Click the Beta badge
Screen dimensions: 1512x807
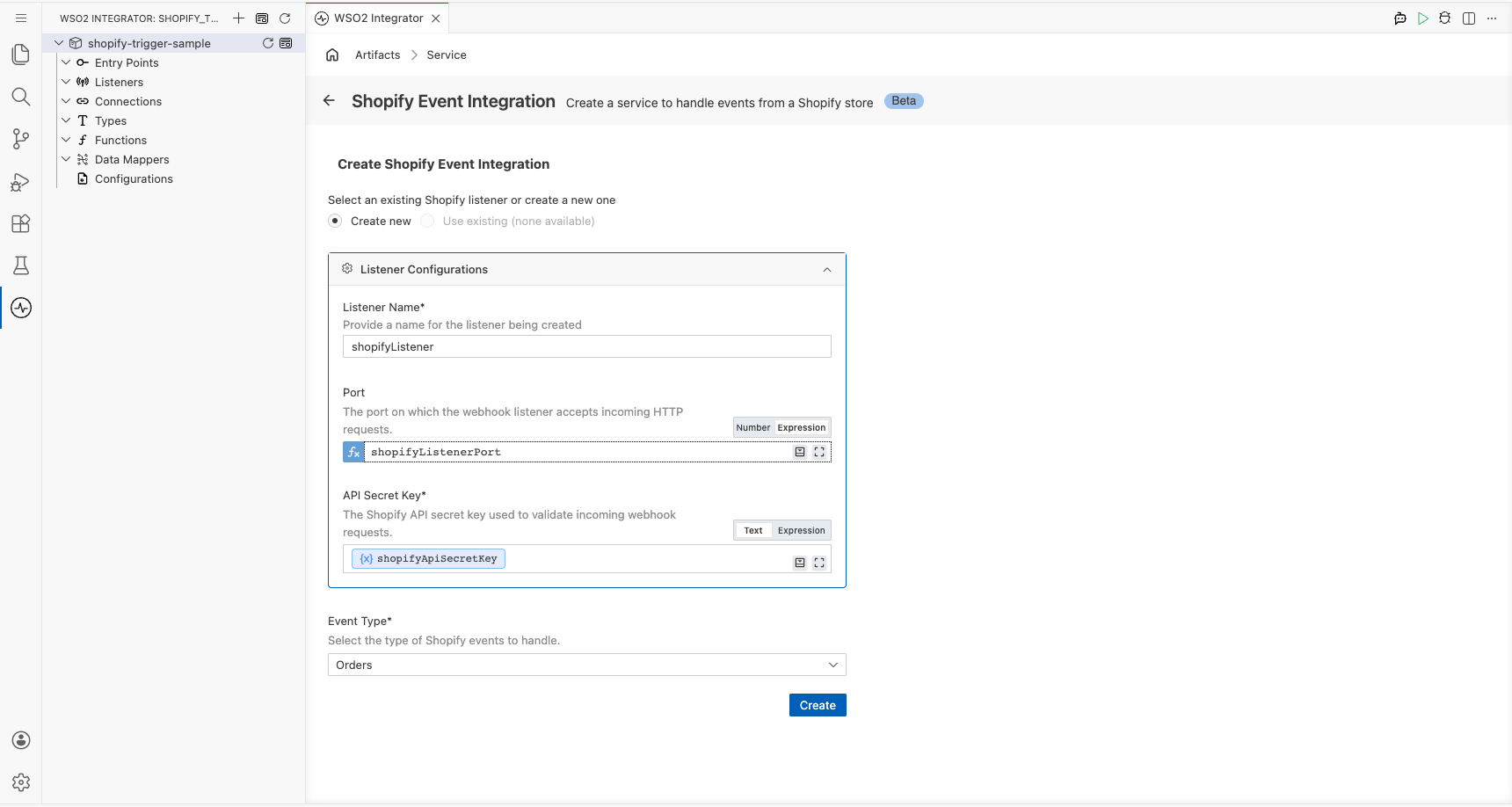coord(904,101)
